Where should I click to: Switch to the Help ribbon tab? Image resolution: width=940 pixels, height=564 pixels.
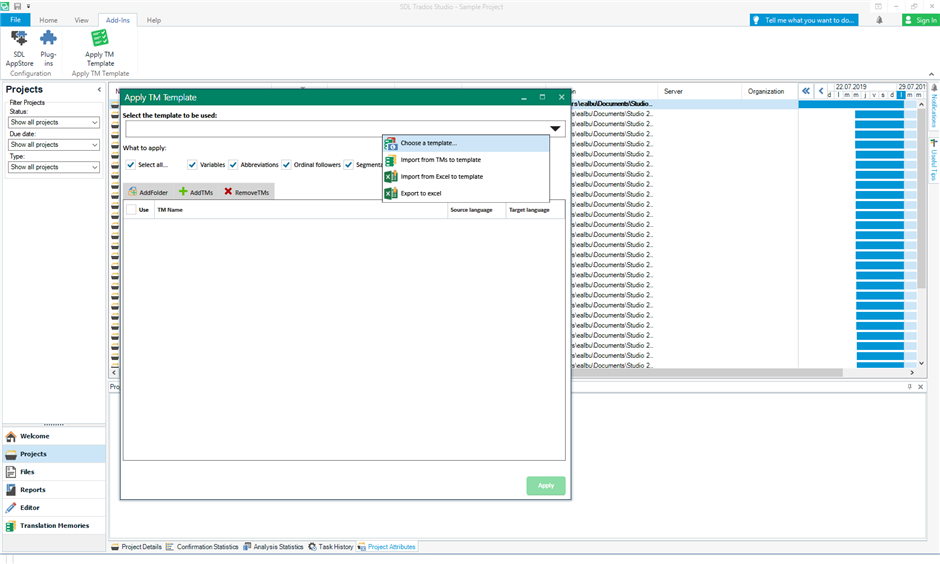(154, 20)
